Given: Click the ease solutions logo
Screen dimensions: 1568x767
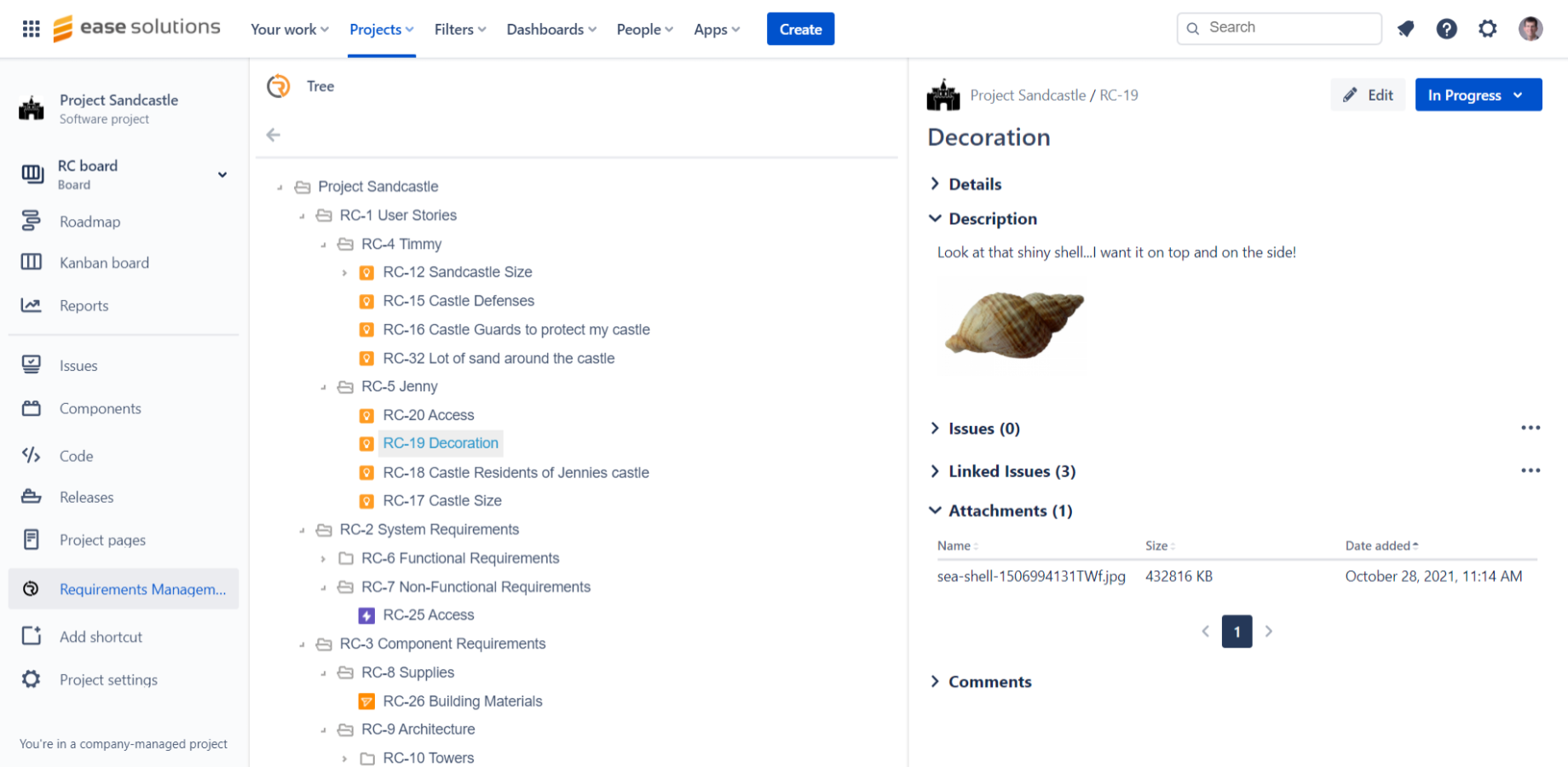Looking at the screenshot, I should pos(137,28).
